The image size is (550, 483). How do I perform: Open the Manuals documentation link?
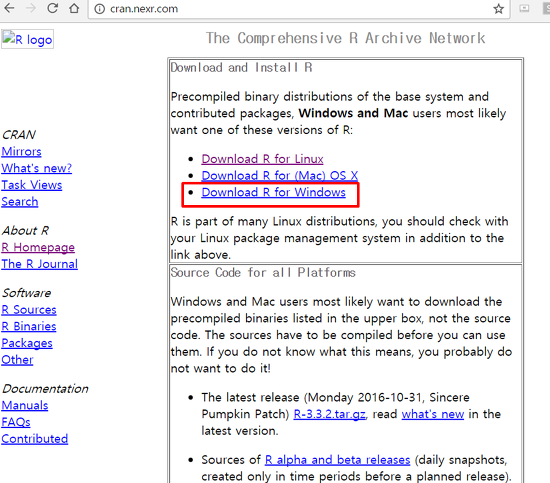pos(25,405)
